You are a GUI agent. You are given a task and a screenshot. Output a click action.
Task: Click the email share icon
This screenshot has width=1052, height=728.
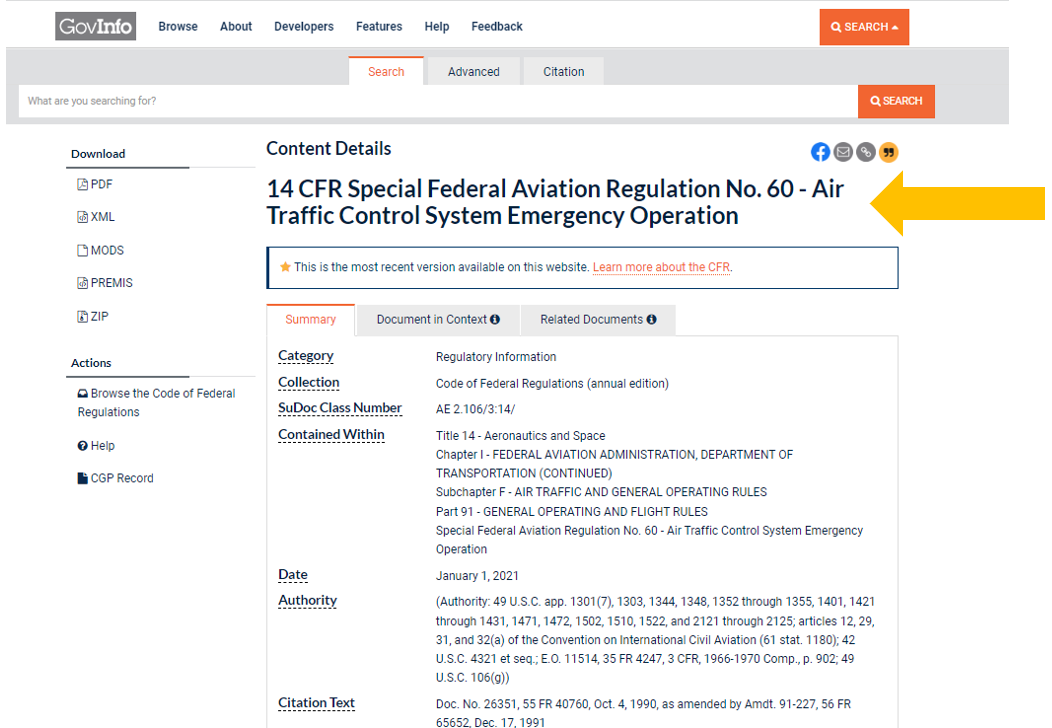(843, 152)
